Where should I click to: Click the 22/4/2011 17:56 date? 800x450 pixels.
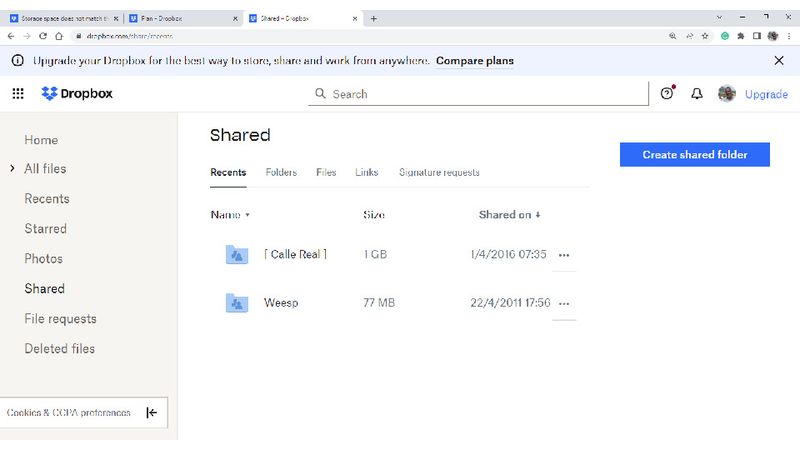510,303
